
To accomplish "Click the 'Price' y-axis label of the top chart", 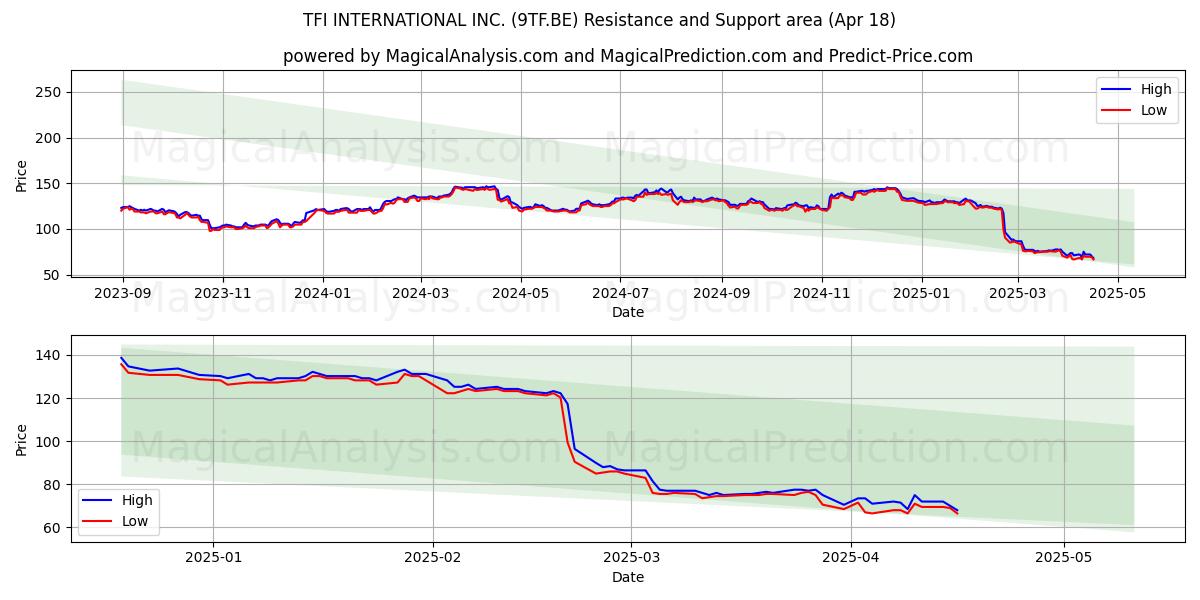I will coord(22,176).
